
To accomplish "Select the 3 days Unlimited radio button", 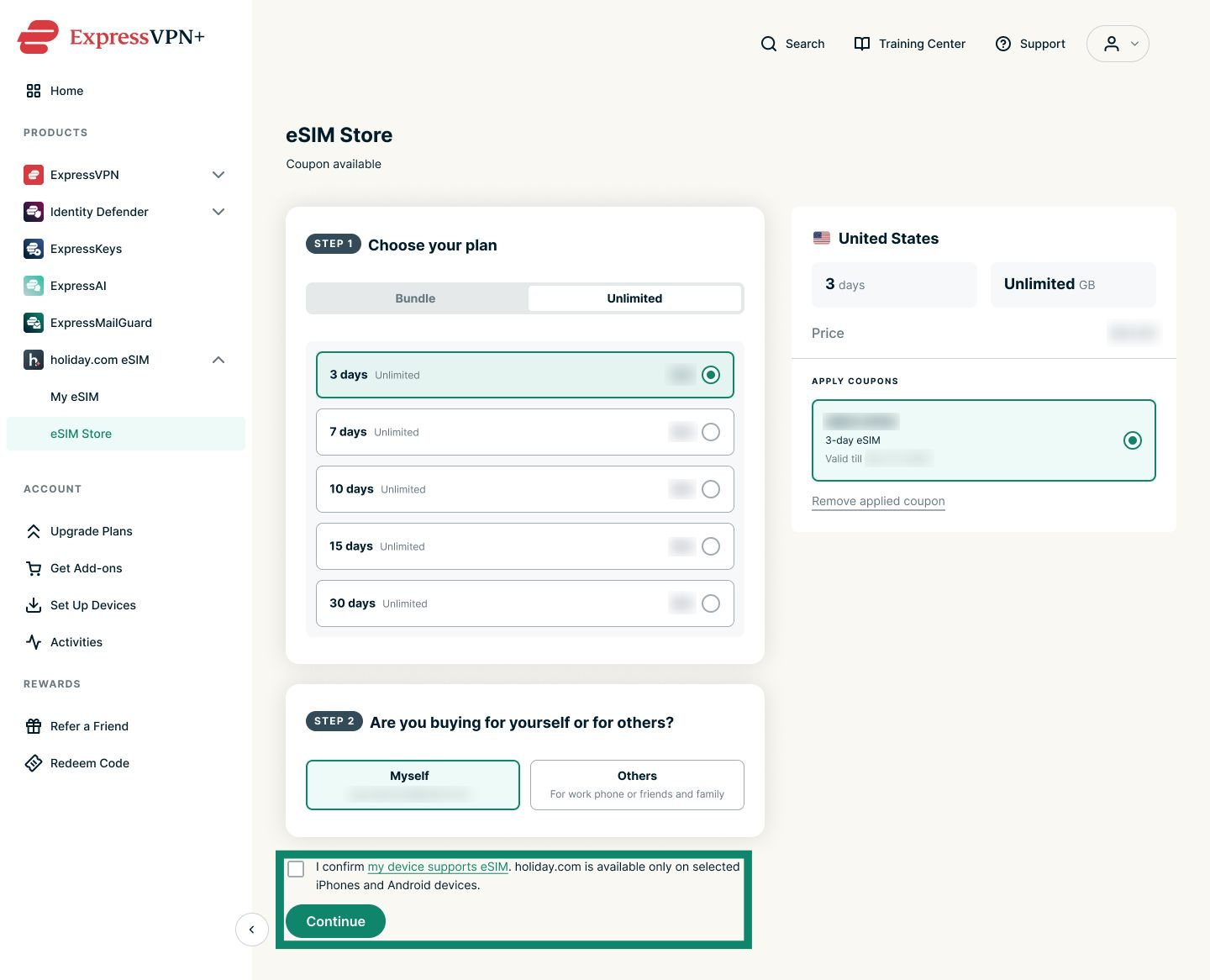I will tap(711, 375).
